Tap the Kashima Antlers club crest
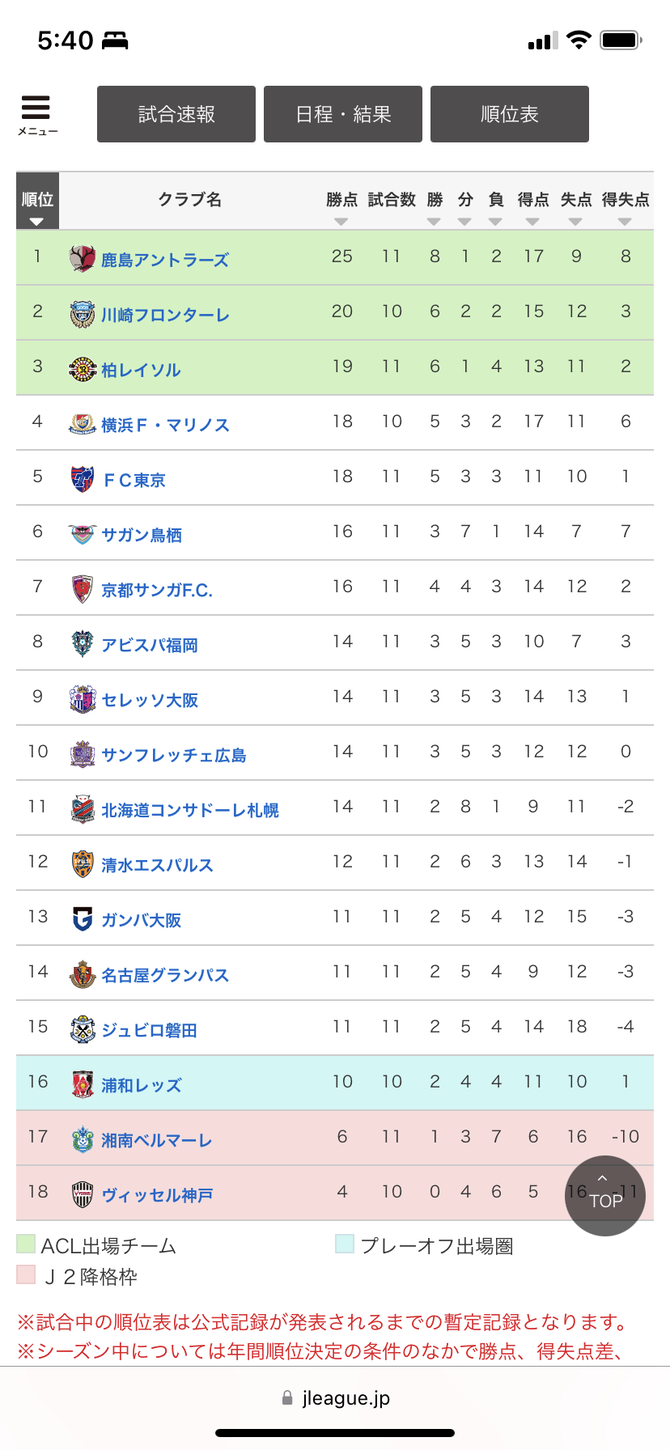This screenshot has width=670, height=1450. (x=83, y=259)
